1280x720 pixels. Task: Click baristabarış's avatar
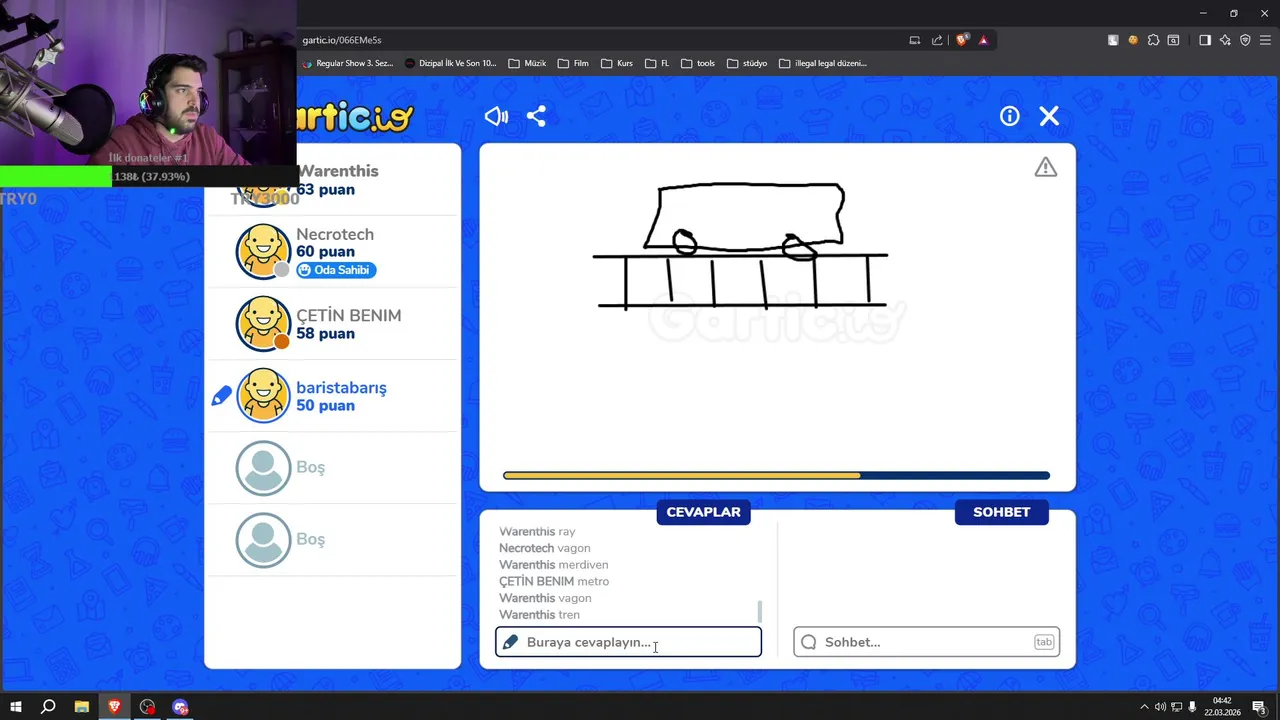pyautogui.click(x=263, y=395)
